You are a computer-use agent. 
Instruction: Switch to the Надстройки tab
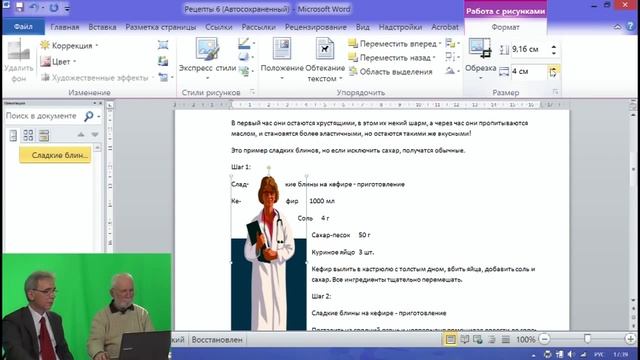tap(400, 27)
